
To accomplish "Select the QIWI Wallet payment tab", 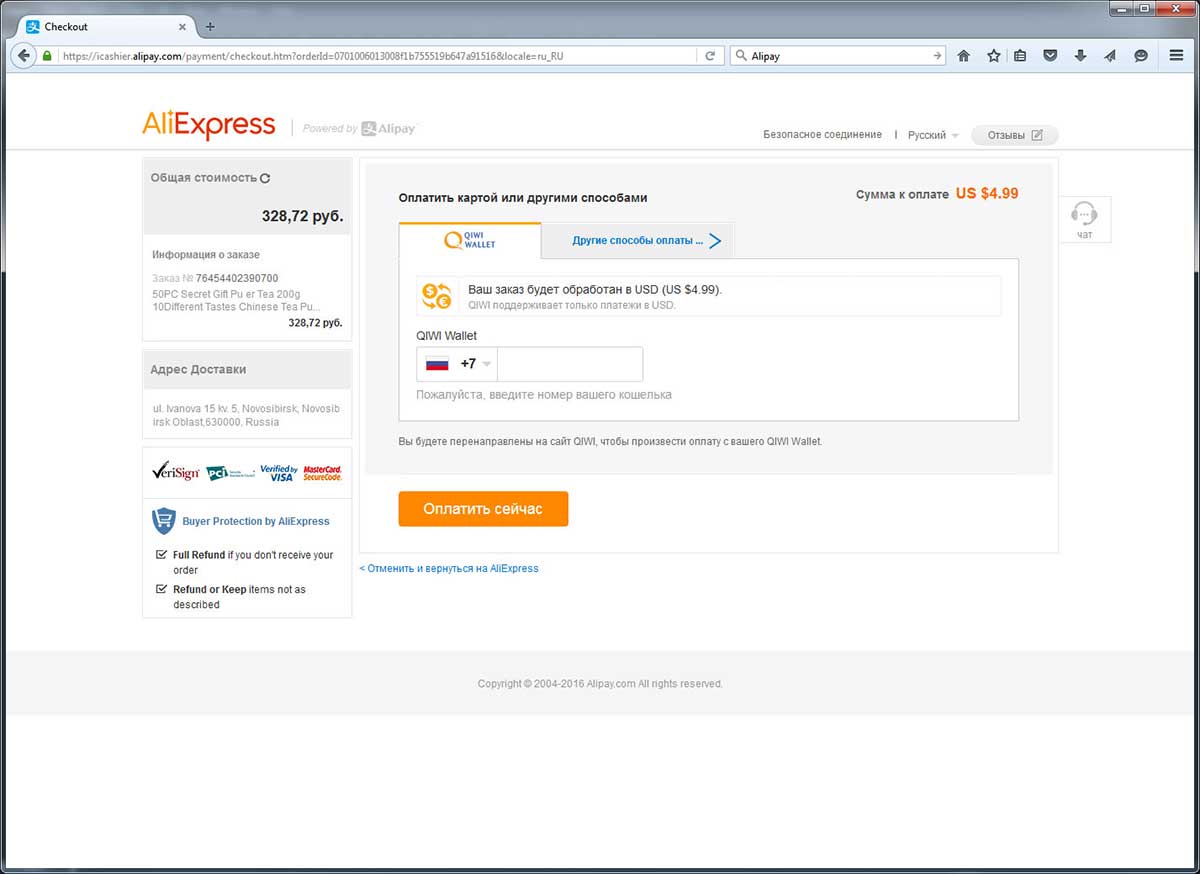I will [470, 240].
